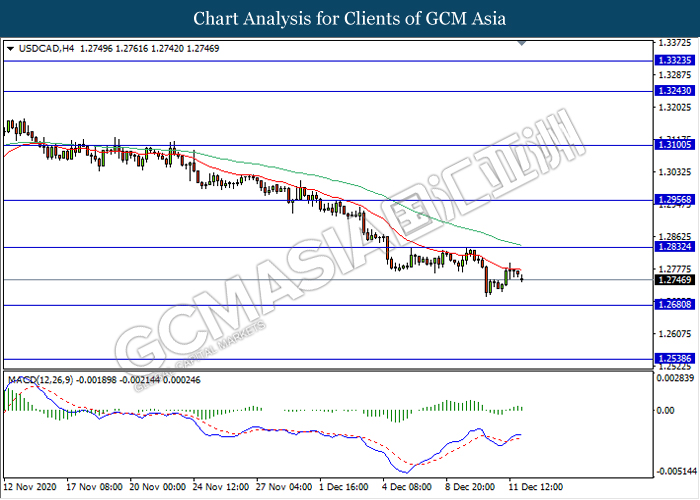Click the 11 Dec 12:00 time label

536,487
